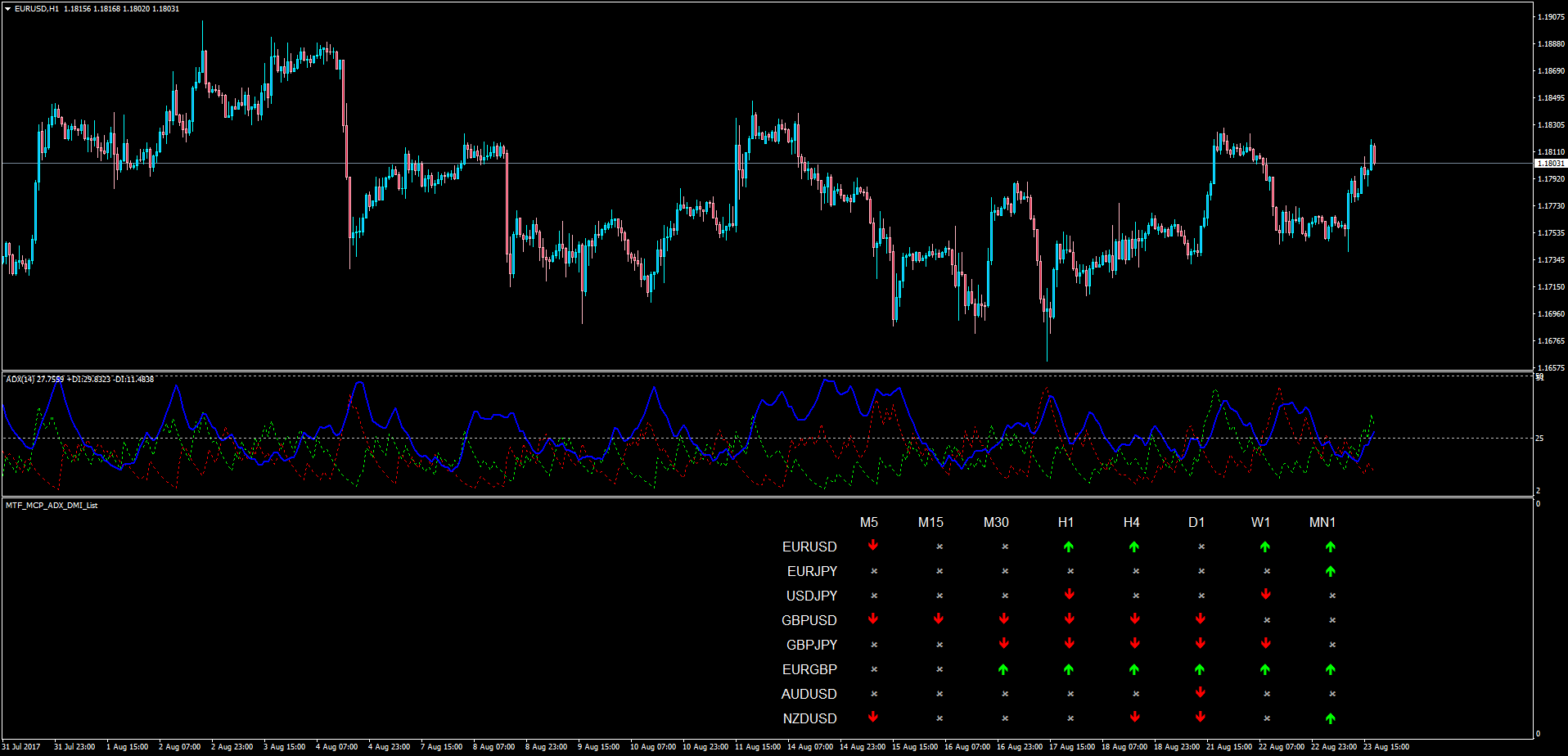Click the GBPJPY H1 red down arrow
Screen dimensions: 1568x756
(1070, 644)
